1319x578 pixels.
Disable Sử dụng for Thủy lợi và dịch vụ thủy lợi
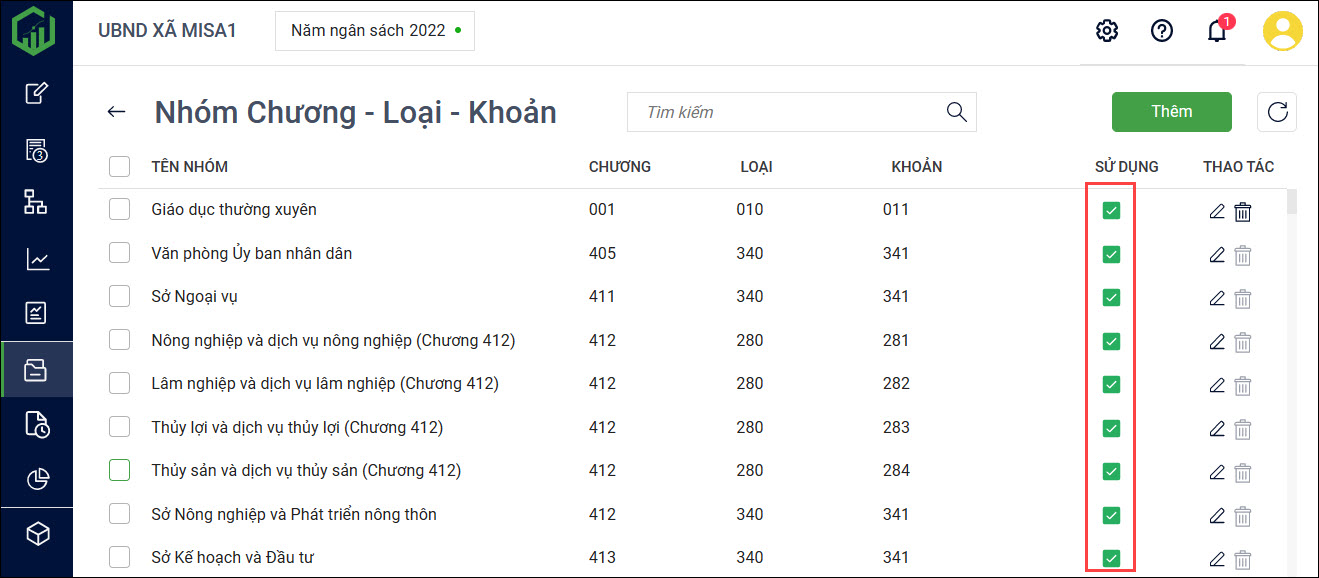[1111, 428]
